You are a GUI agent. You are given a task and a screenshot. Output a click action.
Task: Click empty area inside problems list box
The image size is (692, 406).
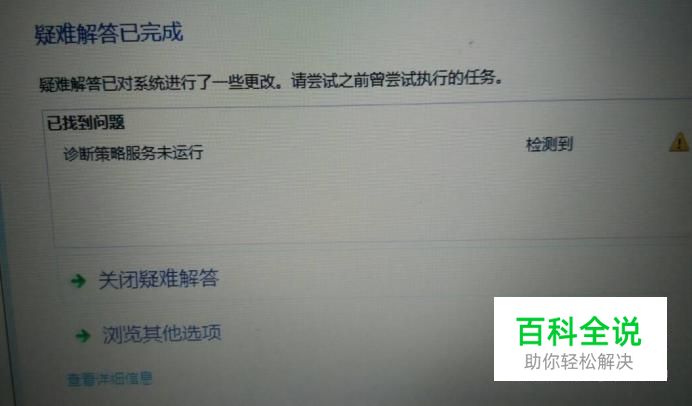[353, 203]
